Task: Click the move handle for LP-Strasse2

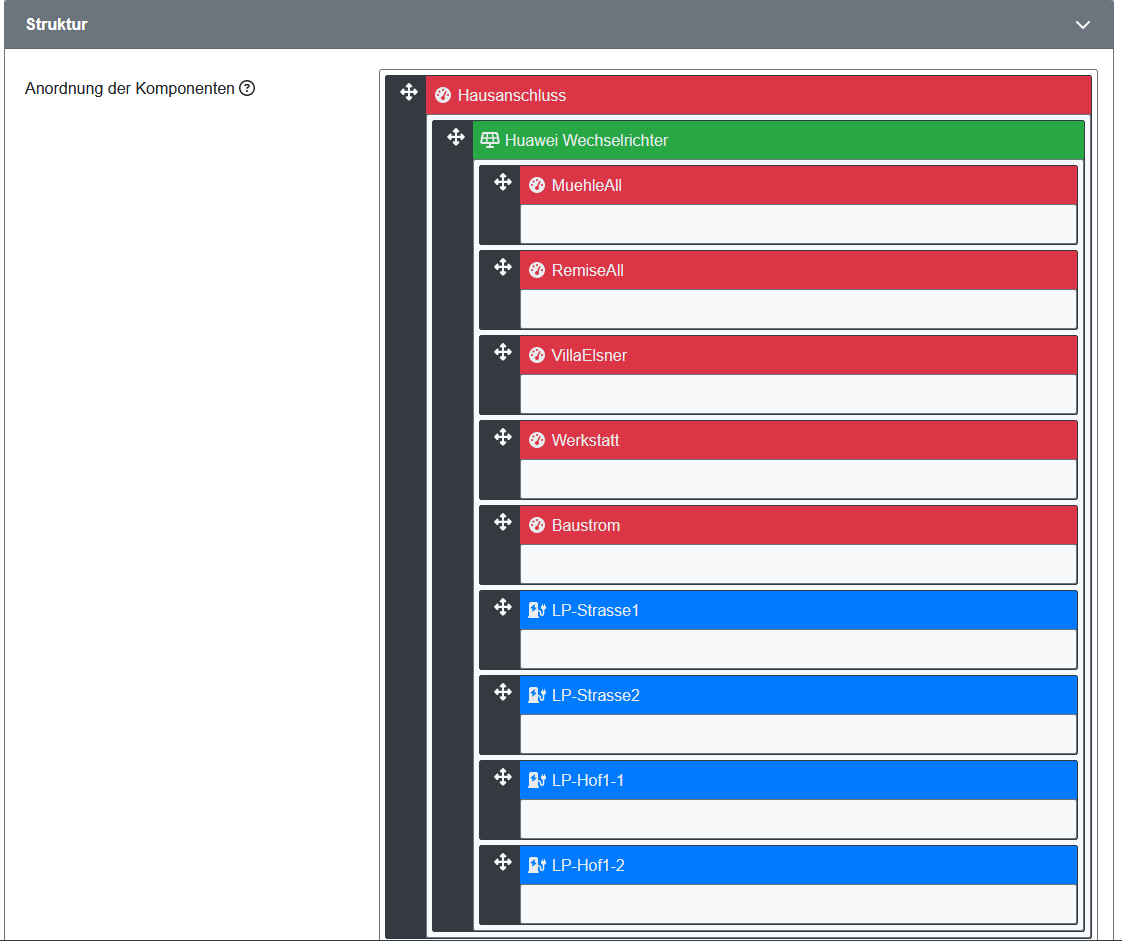Action: [503, 692]
